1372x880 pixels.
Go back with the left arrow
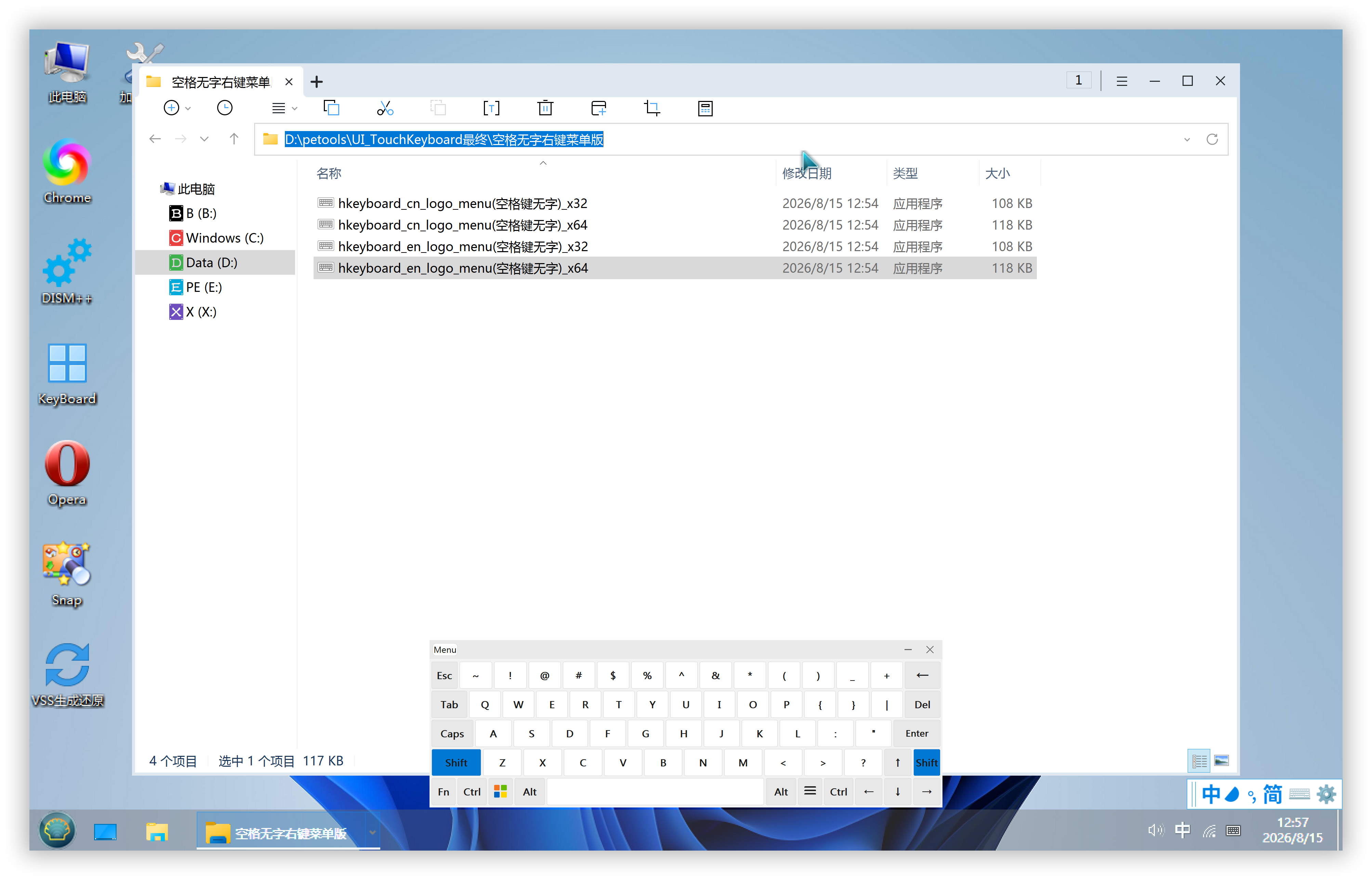click(155, 139)
